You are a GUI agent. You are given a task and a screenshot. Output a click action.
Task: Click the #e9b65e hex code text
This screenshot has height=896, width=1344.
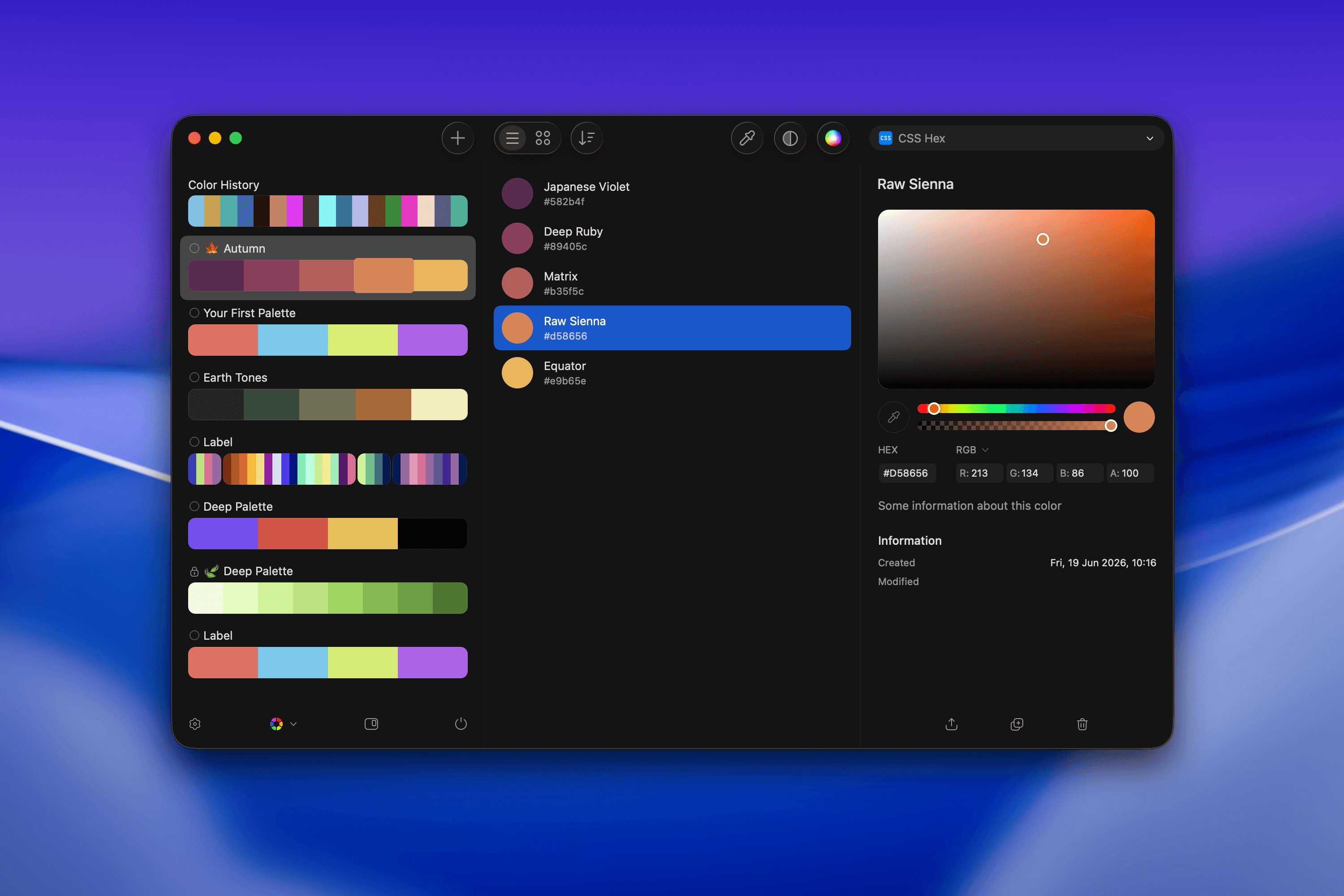564,381
